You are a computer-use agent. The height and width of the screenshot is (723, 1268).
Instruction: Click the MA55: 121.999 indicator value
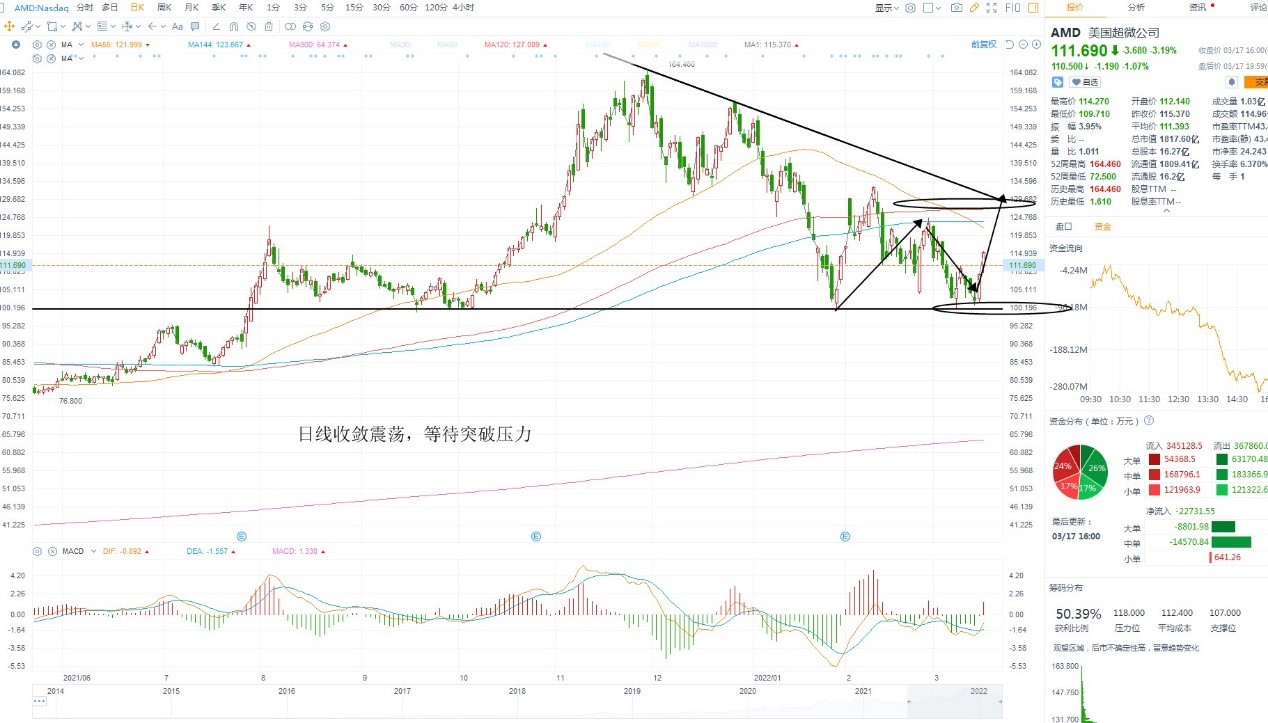[117, 45]
